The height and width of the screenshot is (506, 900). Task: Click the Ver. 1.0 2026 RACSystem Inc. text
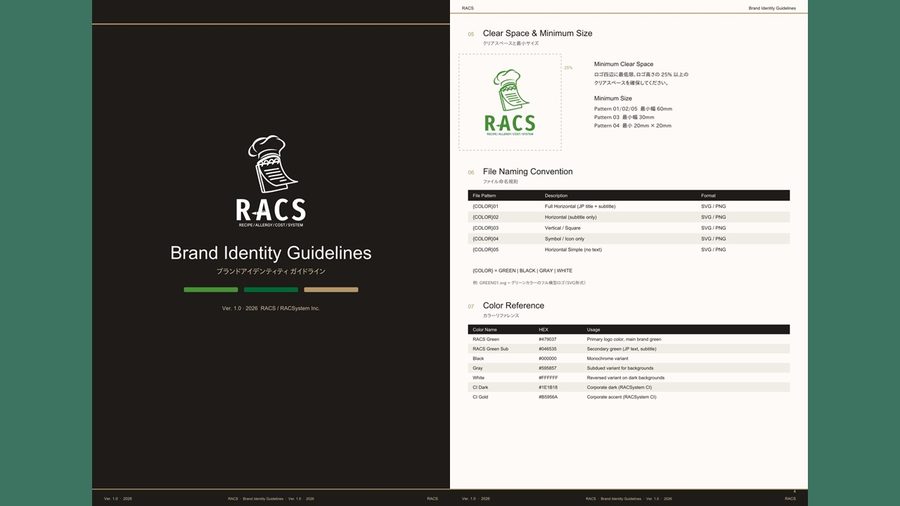tap(271, 308)
